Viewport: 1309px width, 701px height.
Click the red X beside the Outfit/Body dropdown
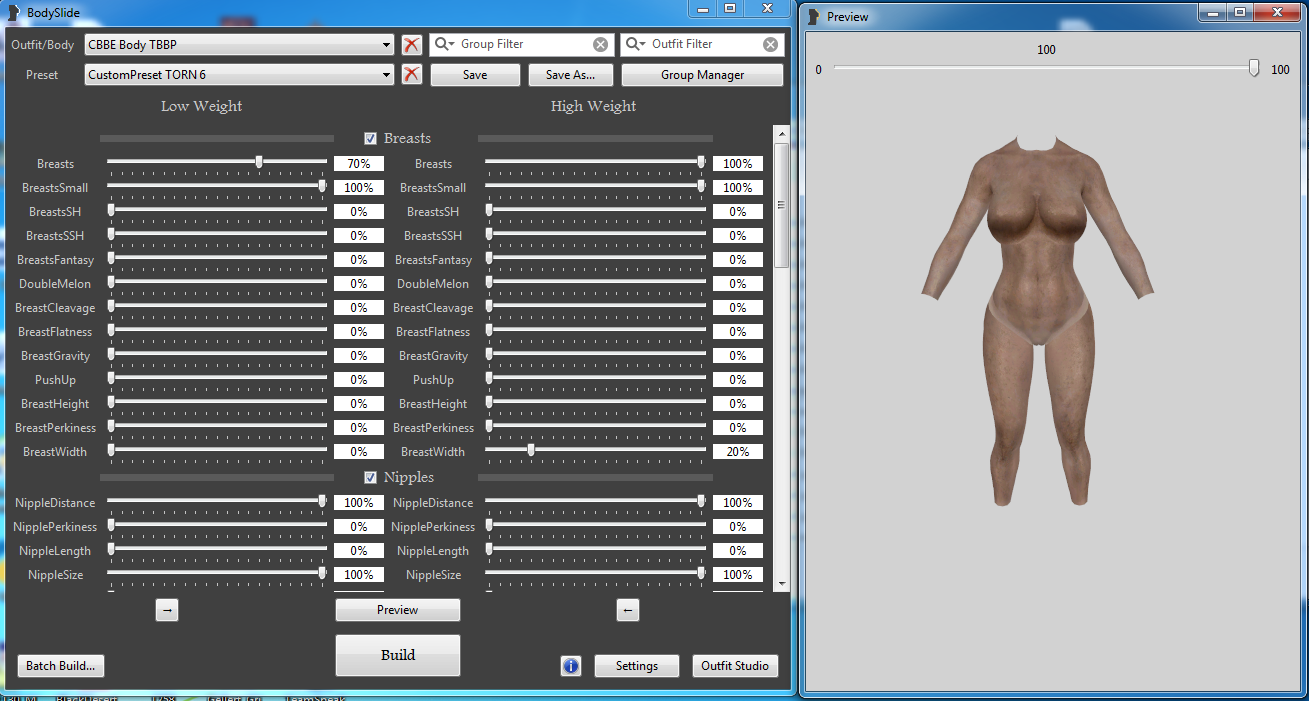pyautogui.click(x=411, y=45)
